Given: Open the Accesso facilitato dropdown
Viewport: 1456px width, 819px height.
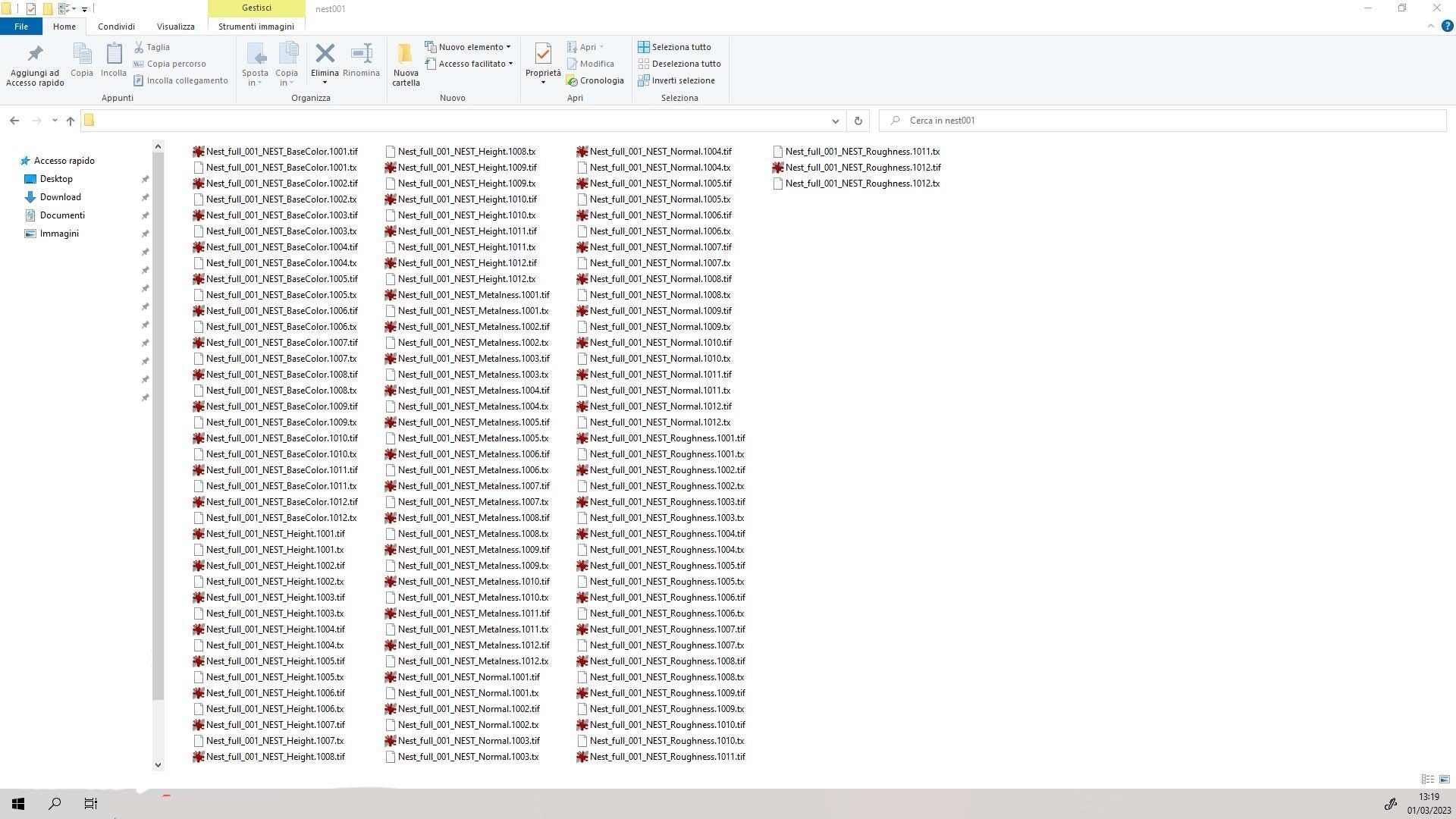Looking at the screenshot, I should [469, 64].
